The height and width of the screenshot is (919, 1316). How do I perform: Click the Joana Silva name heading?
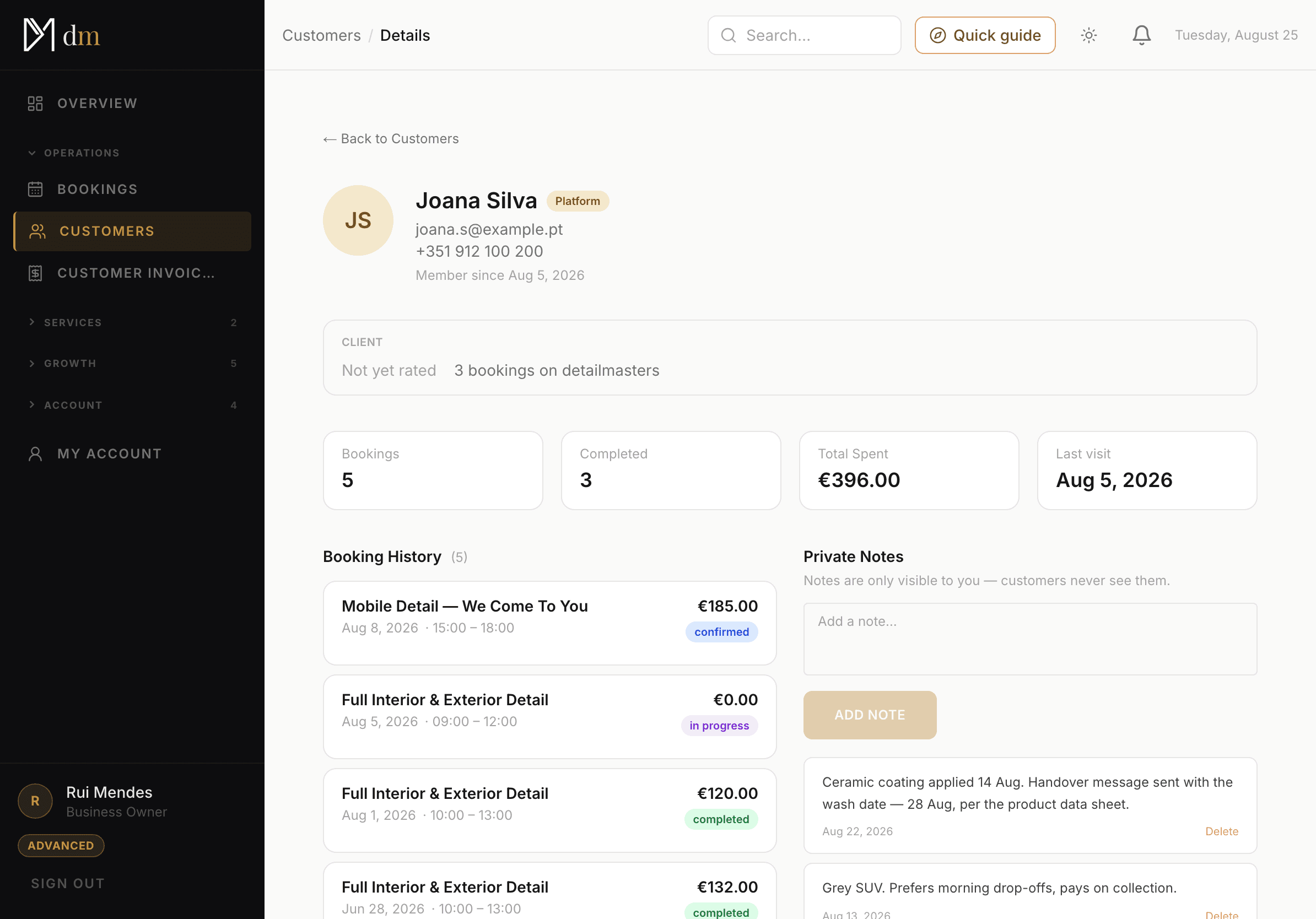click(476, 201)
